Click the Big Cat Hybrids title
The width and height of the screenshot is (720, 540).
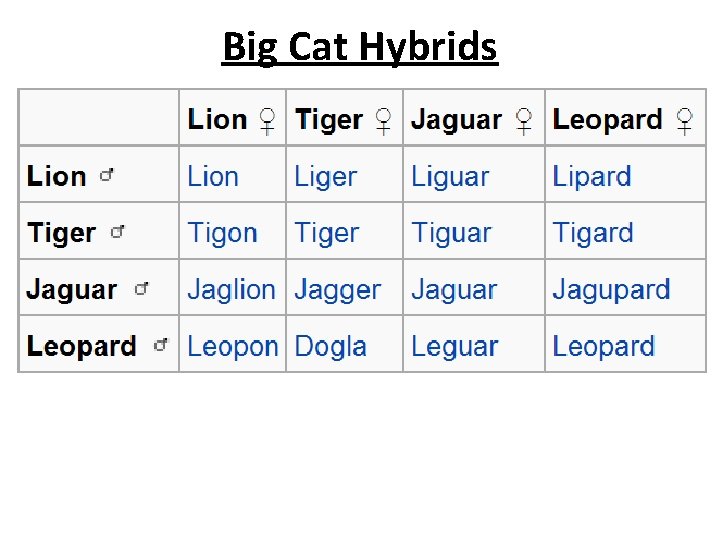pyautogui.click(x=360, y=47)
